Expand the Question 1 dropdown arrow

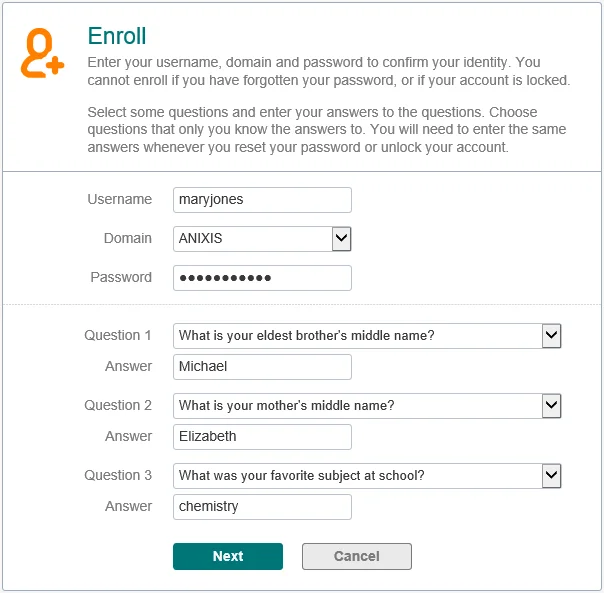pyautogui.click(x=551, y=336)
